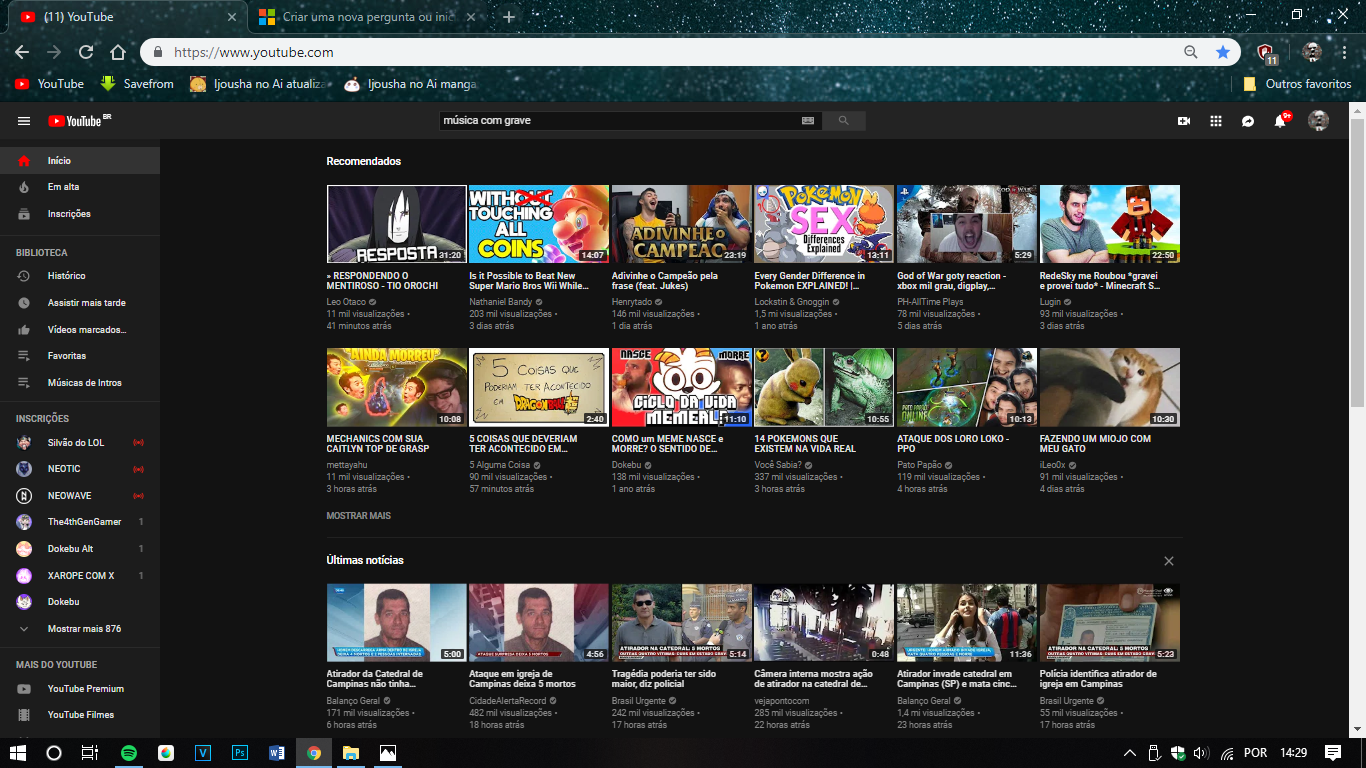Click the browser back arrow
This screenshot has width=1366, height=768.
[21, 52]
